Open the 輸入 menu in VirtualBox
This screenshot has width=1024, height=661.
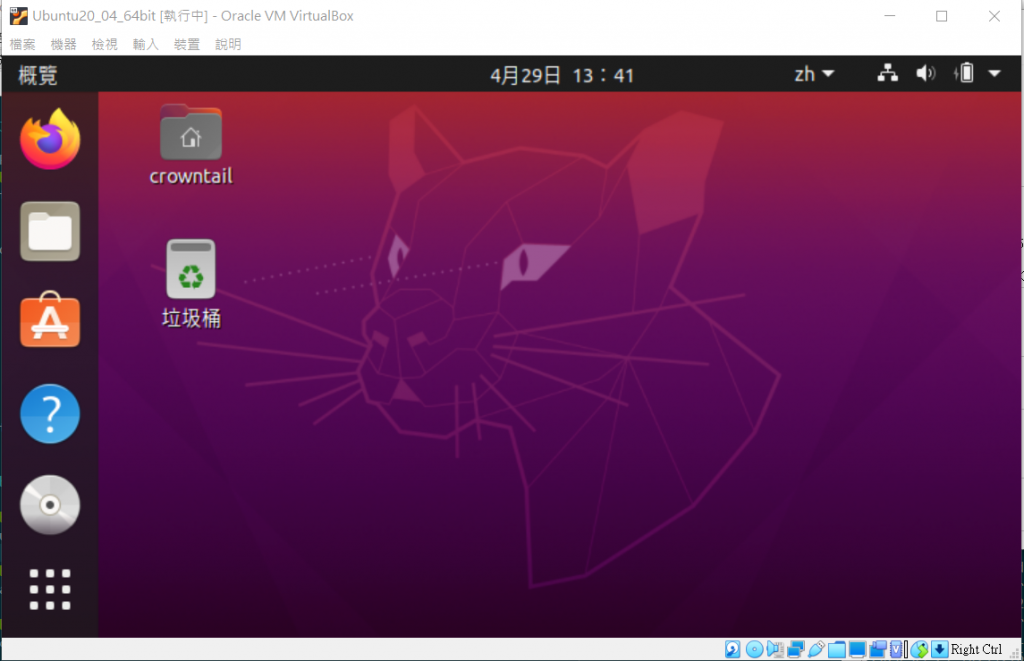pos(146,44)
